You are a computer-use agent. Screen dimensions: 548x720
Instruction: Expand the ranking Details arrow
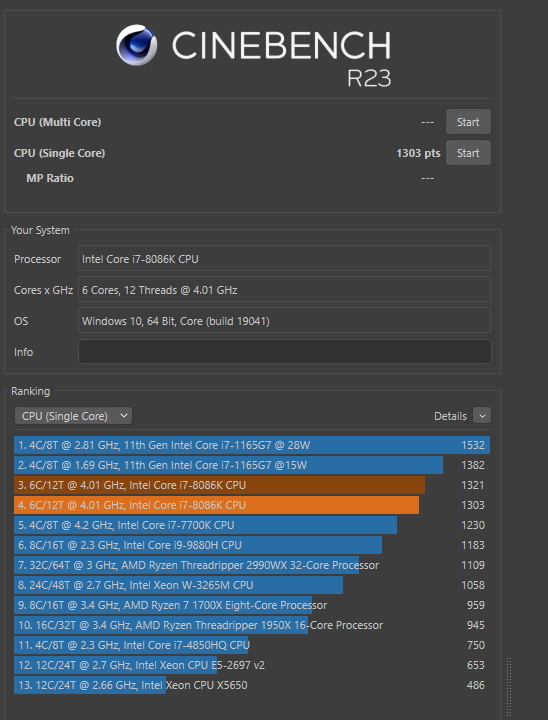click(x=482, y=416)
